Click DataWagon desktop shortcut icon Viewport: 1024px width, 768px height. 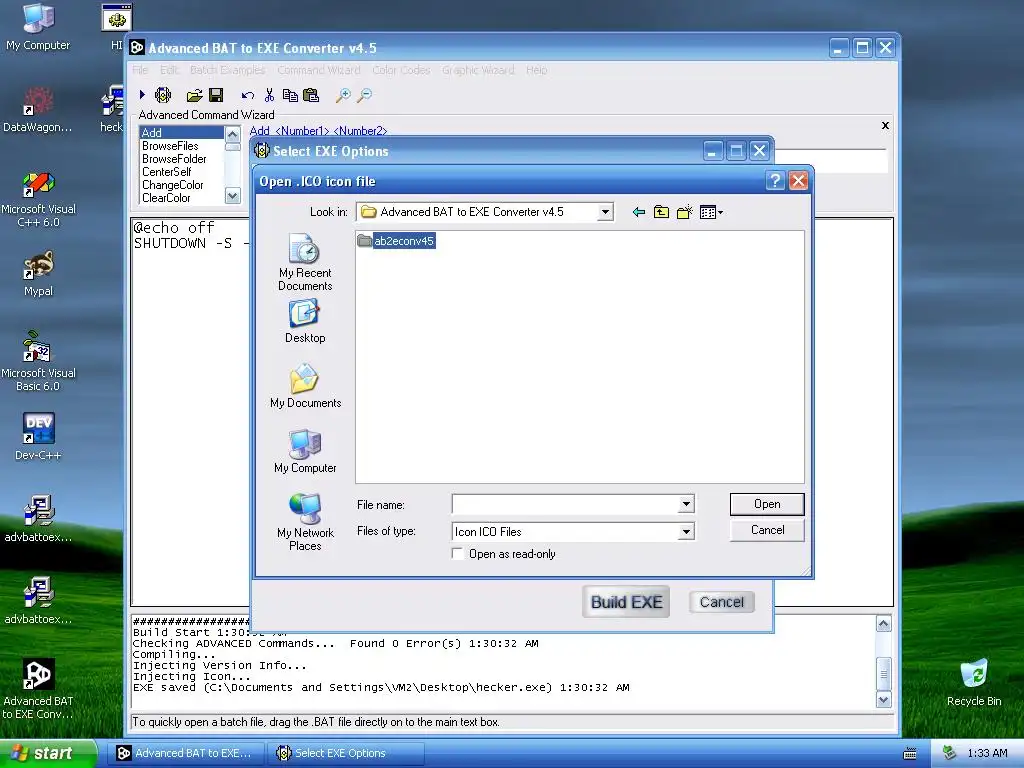point(38,110)
